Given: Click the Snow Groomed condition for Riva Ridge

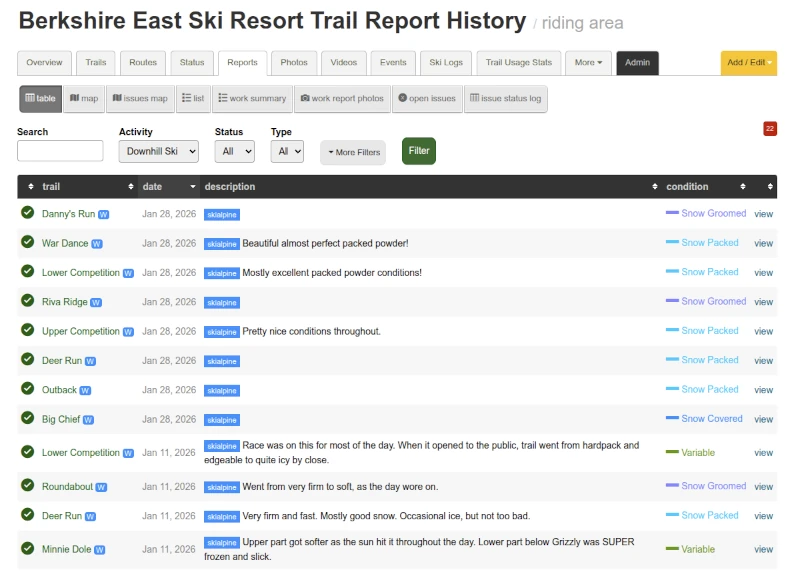Looking at the screenshot, I should (713, 301).
